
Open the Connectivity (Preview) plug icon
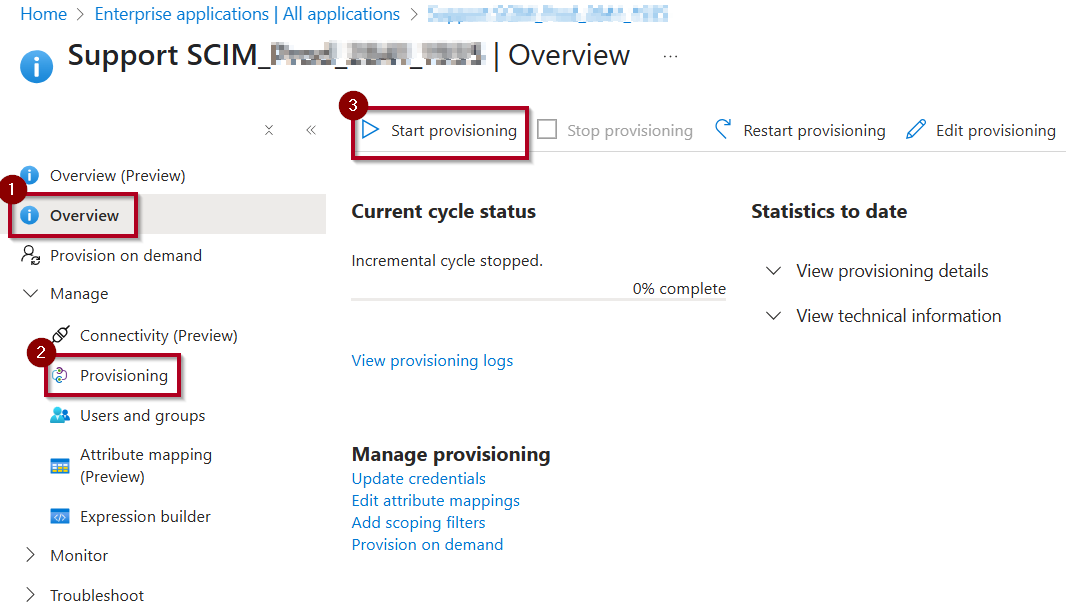point(61,334)
